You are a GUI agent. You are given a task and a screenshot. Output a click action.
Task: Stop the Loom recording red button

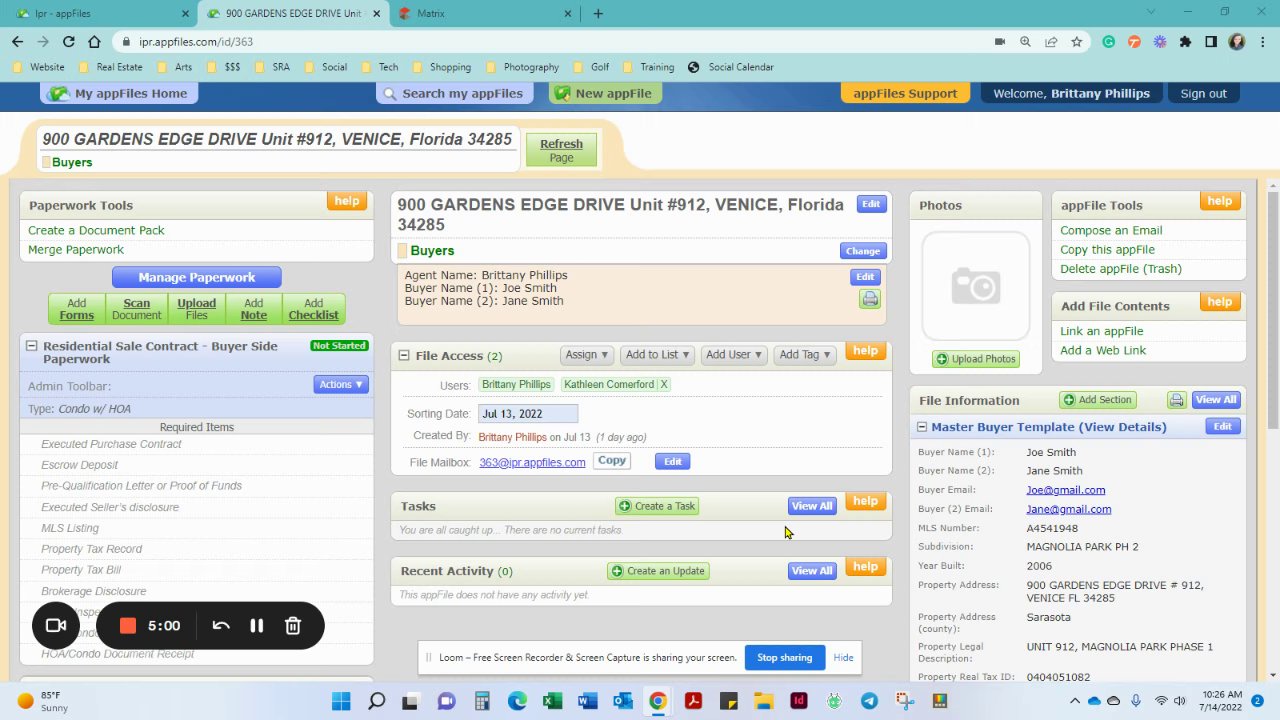128,625
